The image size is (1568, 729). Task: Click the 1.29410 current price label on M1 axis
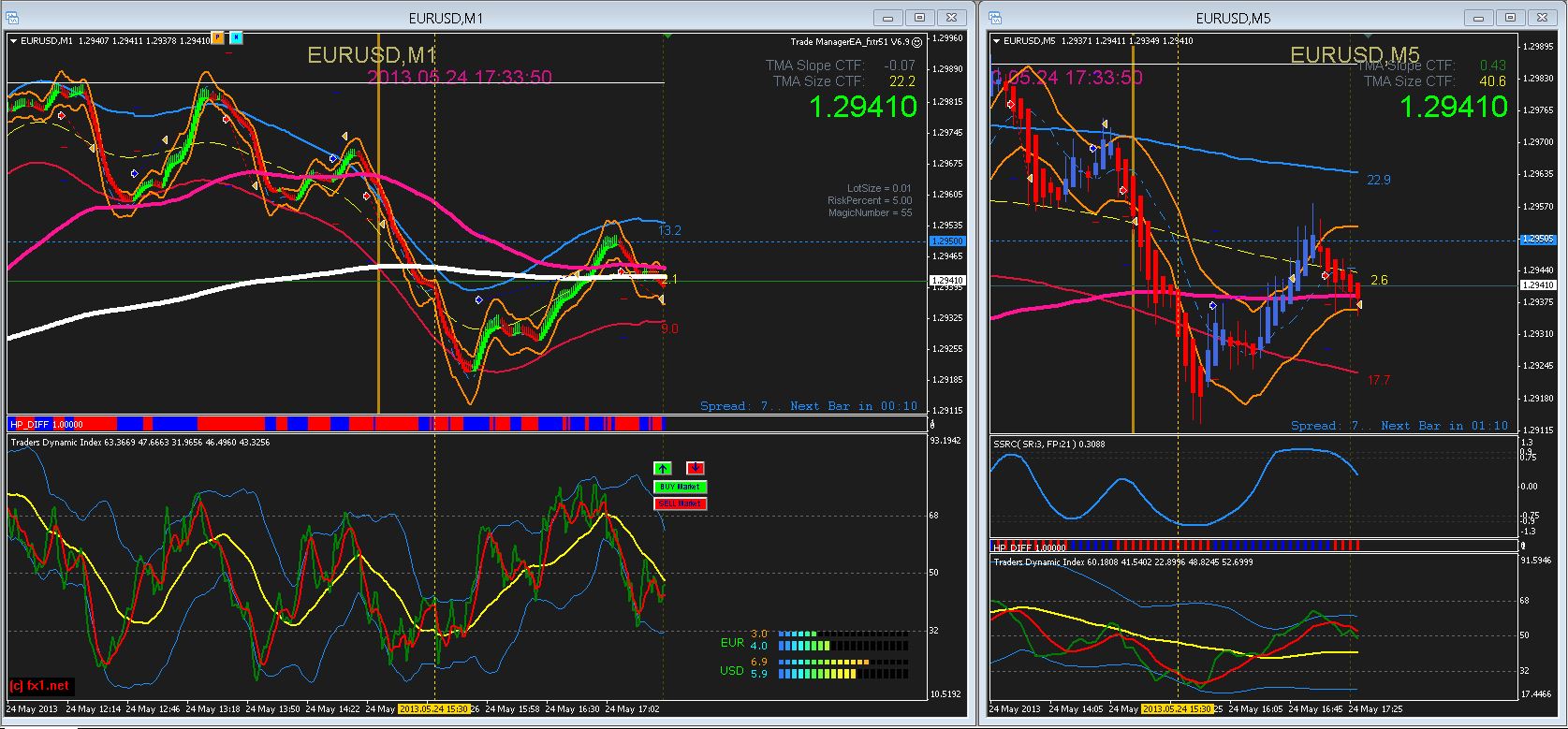tap(947, 281)
